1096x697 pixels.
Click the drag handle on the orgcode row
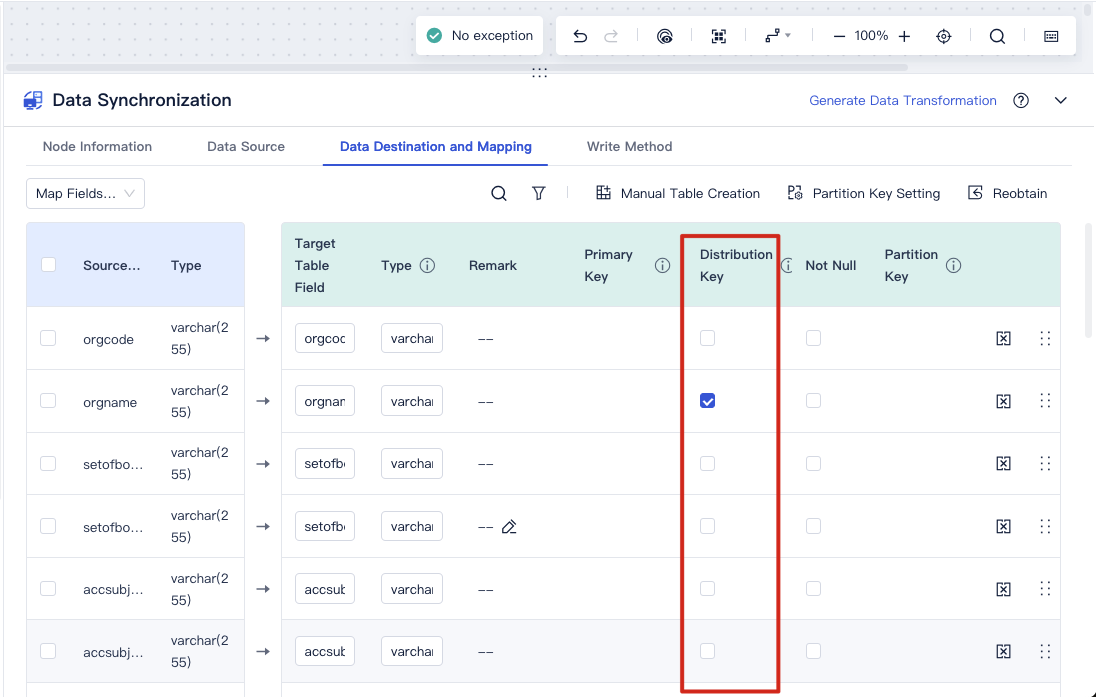pos(1045,338)
